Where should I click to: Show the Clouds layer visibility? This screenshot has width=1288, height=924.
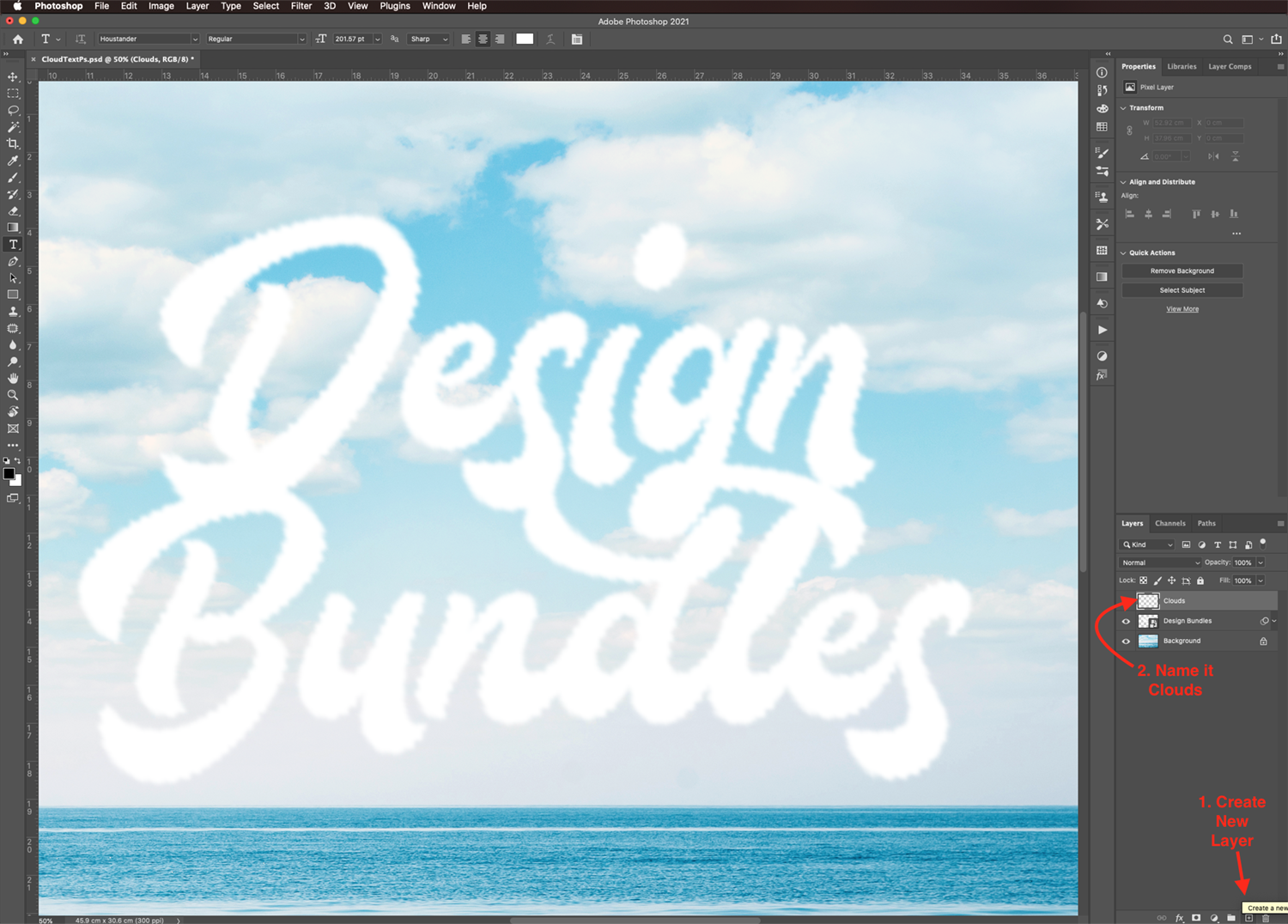(x=1126, y=600)
